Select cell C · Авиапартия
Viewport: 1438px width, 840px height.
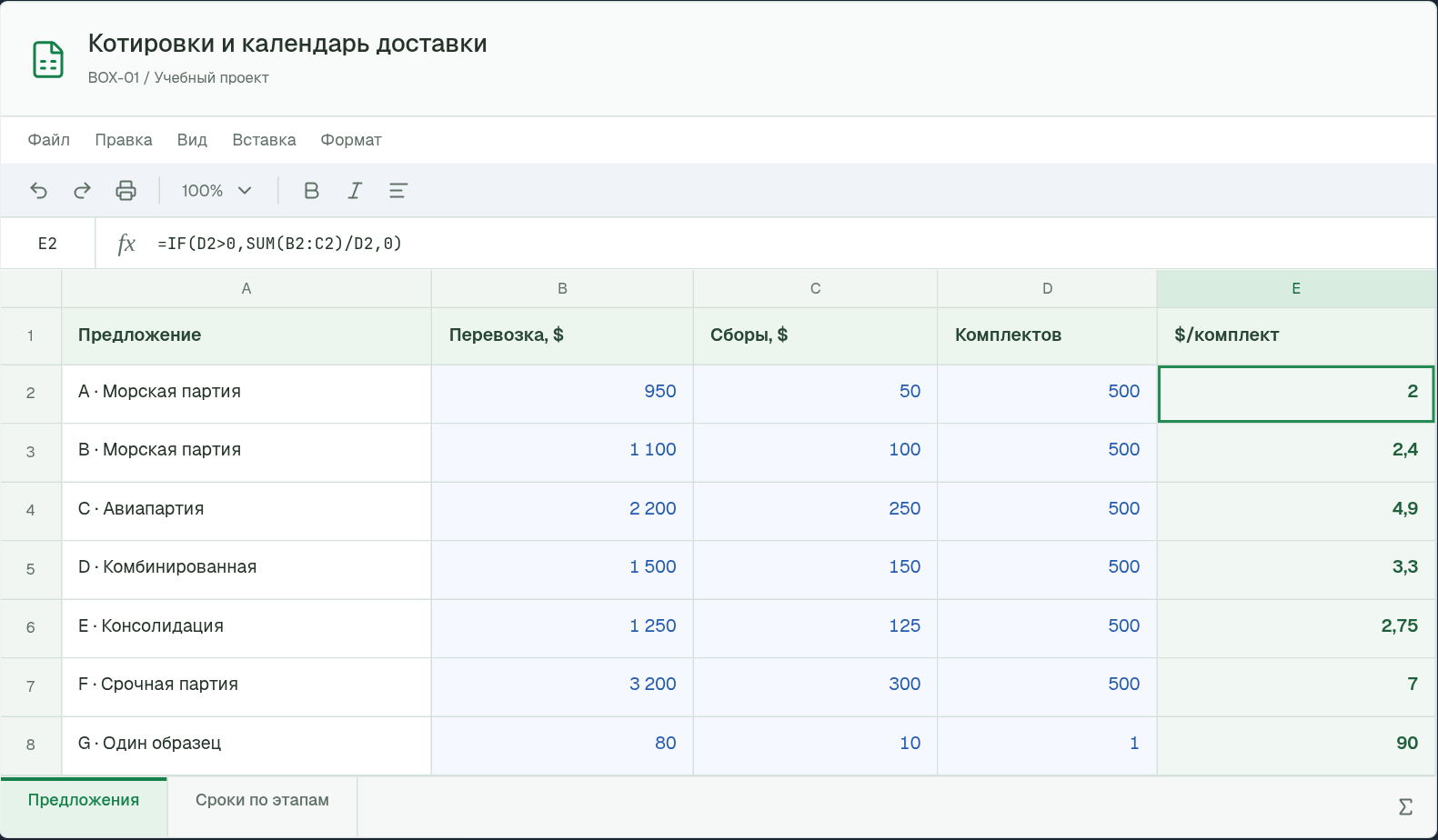246,510
